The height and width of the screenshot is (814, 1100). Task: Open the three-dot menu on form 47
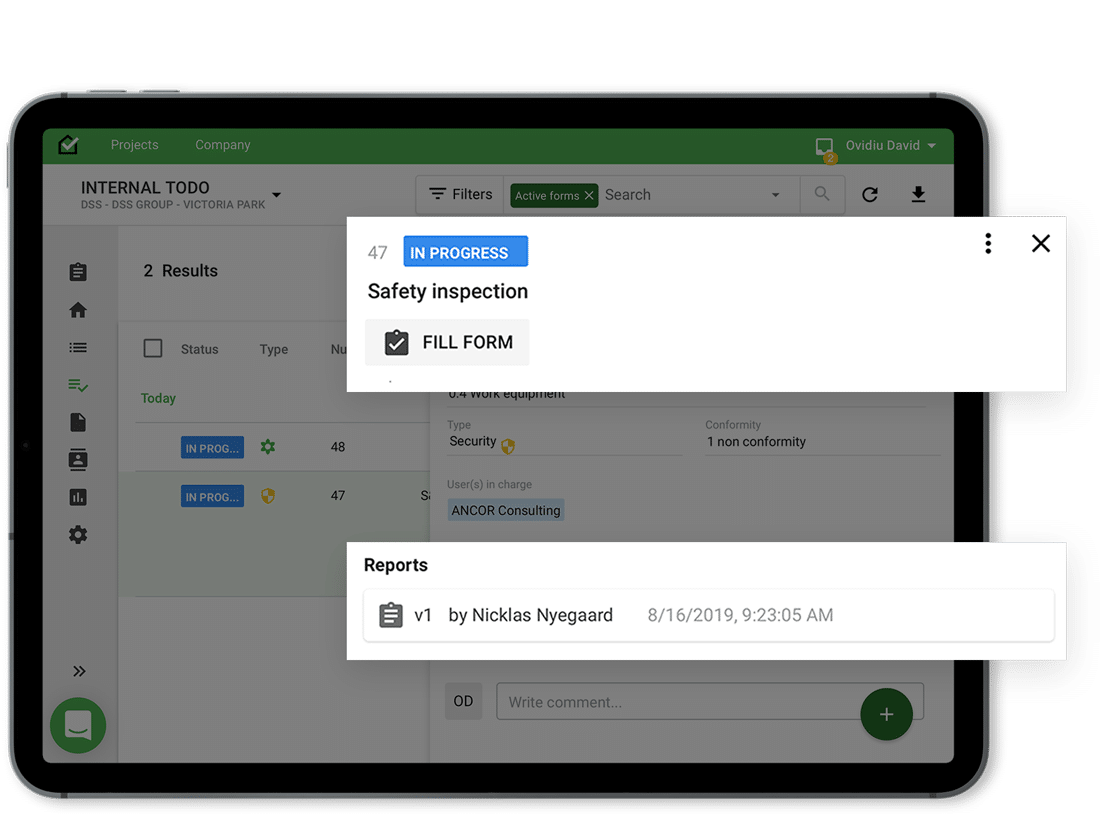click(988, 243)
